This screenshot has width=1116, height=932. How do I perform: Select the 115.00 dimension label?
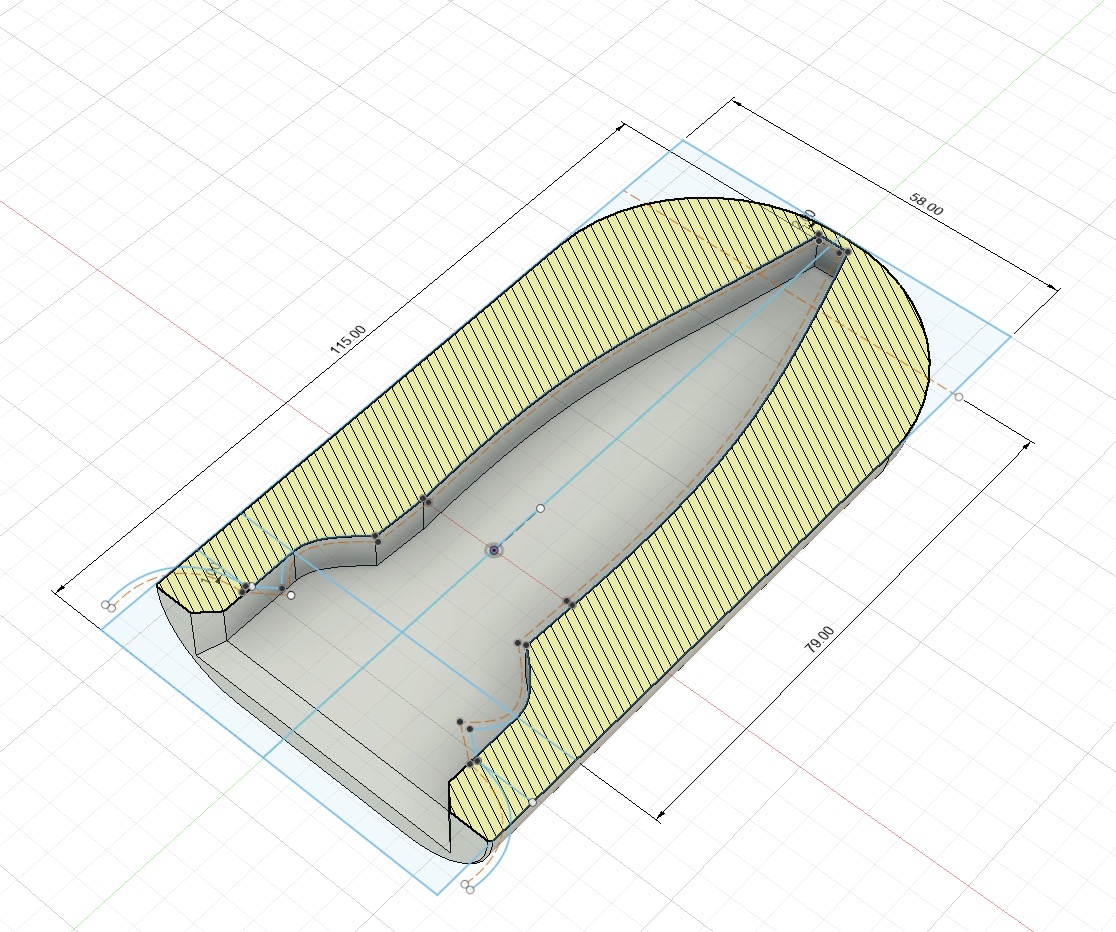[x=347, y=336]
